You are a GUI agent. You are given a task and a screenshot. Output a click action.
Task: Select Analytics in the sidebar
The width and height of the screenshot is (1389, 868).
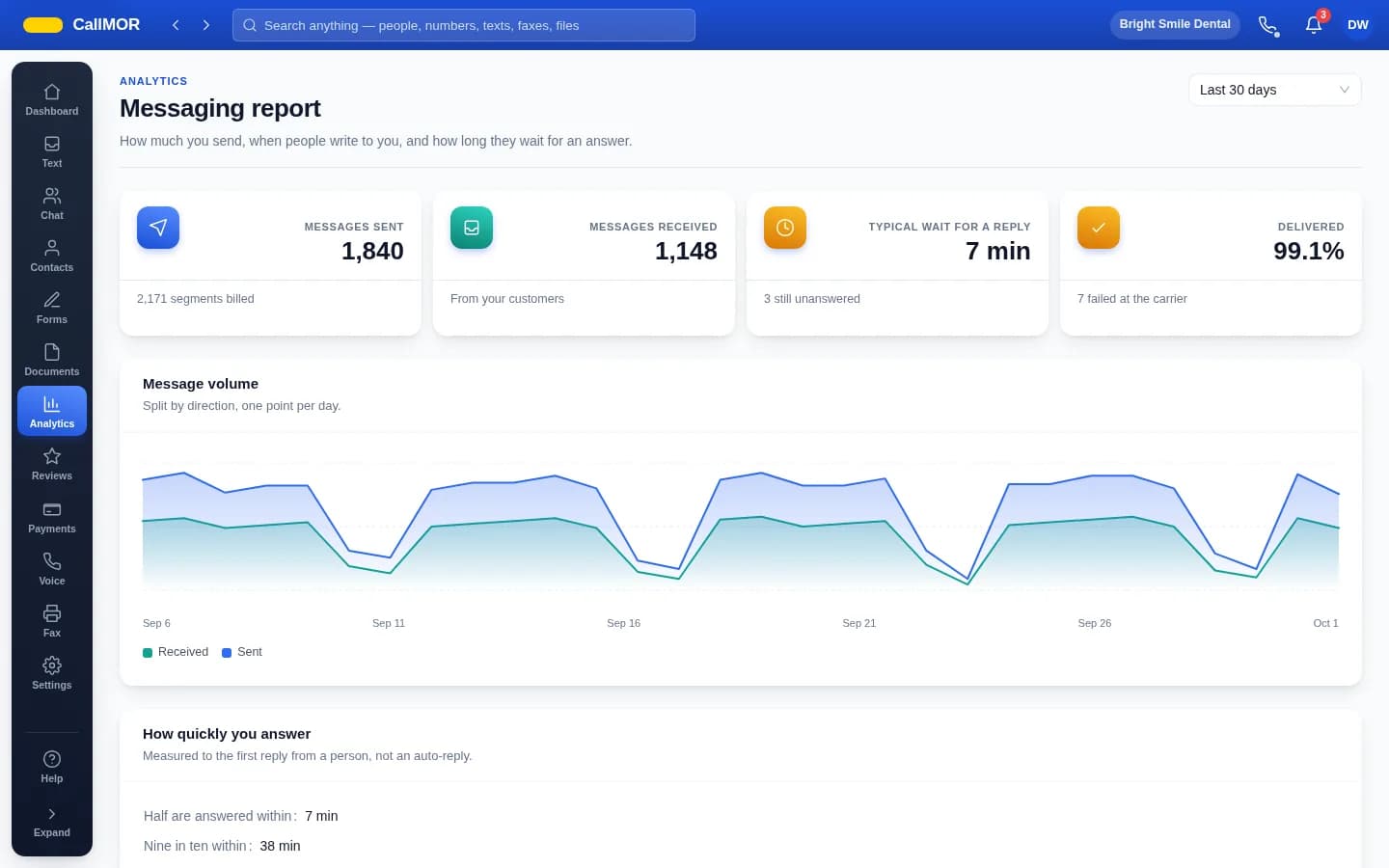(x=52, y=412)
